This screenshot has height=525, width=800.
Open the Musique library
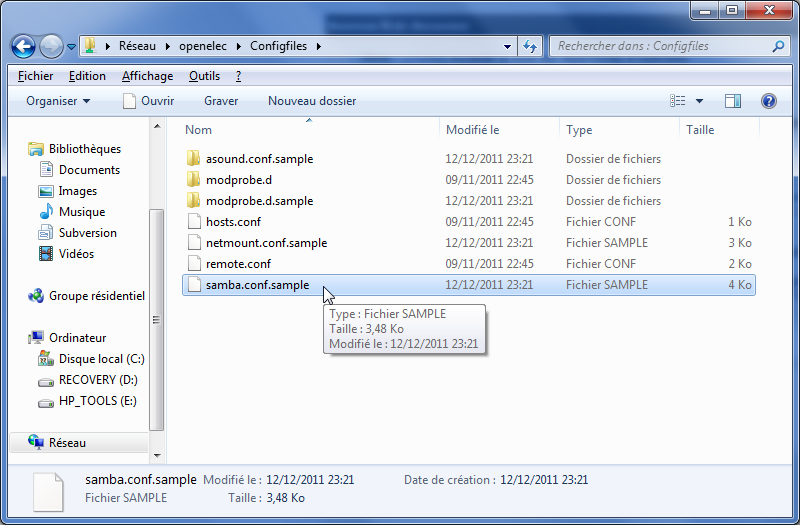point(71,212)
